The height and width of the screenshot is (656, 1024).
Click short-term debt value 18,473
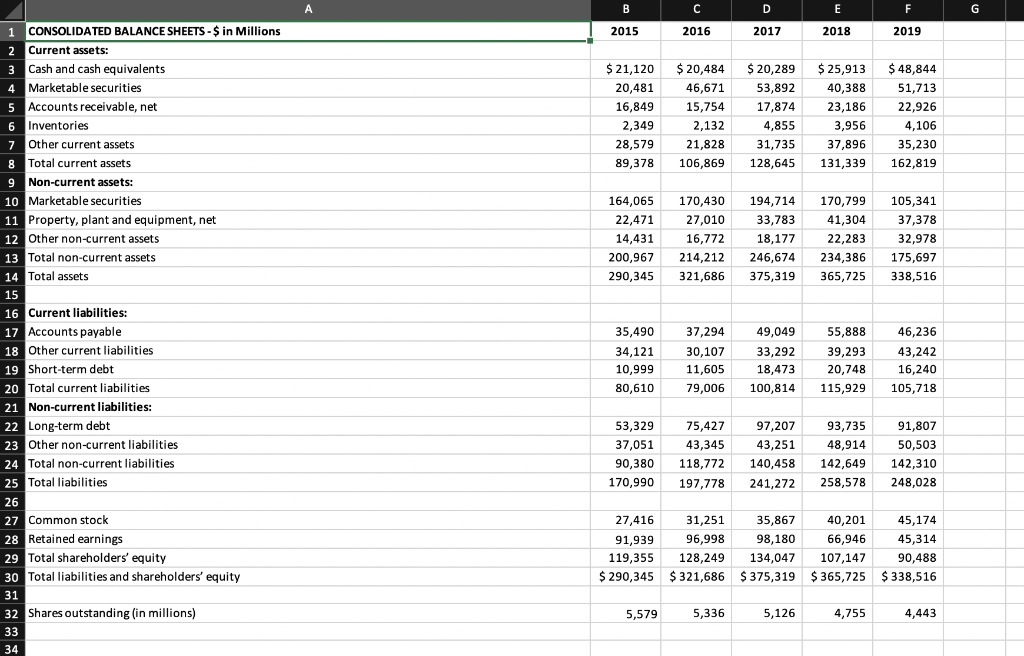coord(767,369)
